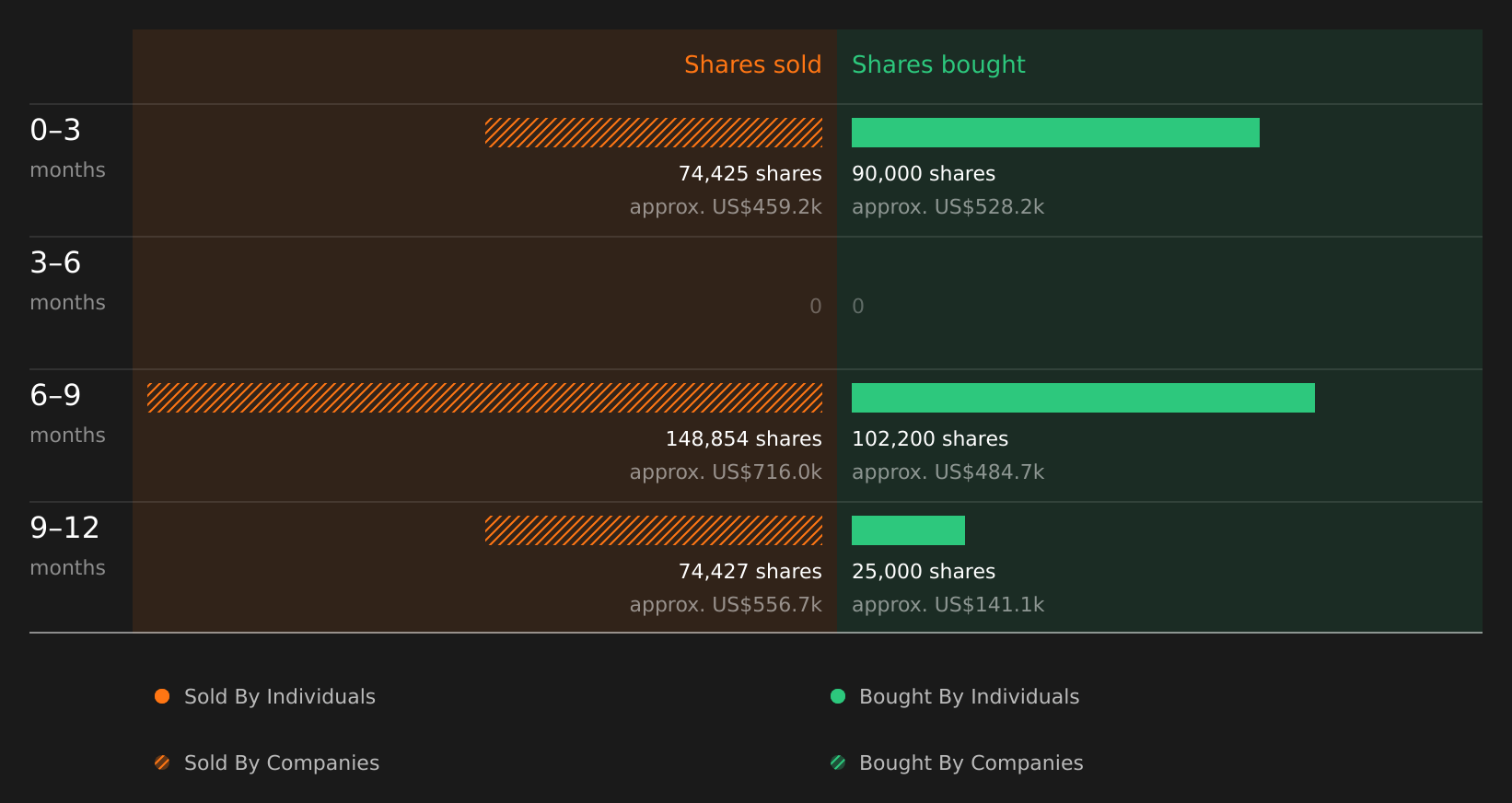Click the 3–6 months row label
Image resolution: width=1512 pixels, height=803 pixels.
pyautogui.click(x=67, y=281)
